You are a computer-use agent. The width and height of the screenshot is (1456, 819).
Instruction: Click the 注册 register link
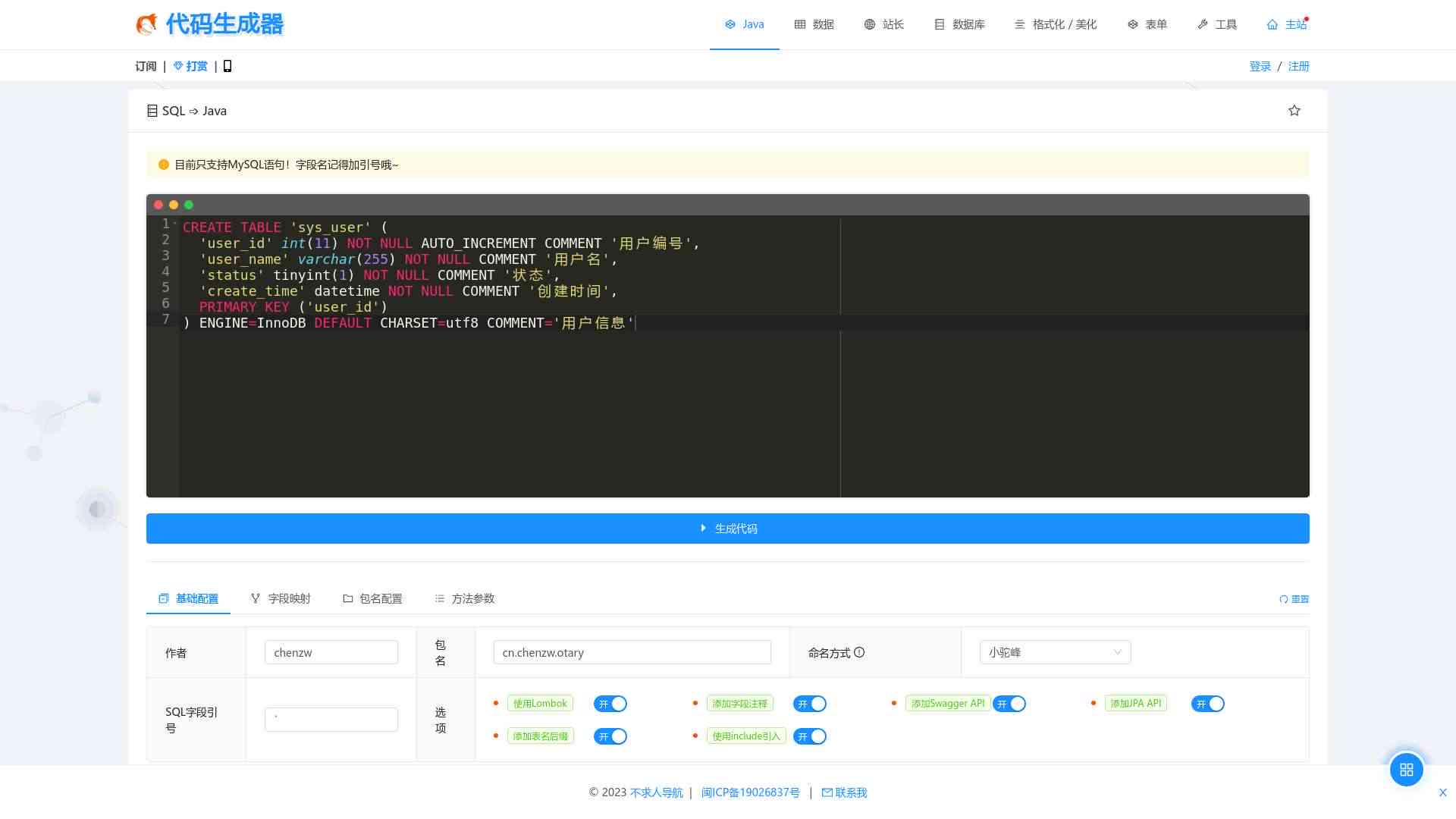(1299, 66)
